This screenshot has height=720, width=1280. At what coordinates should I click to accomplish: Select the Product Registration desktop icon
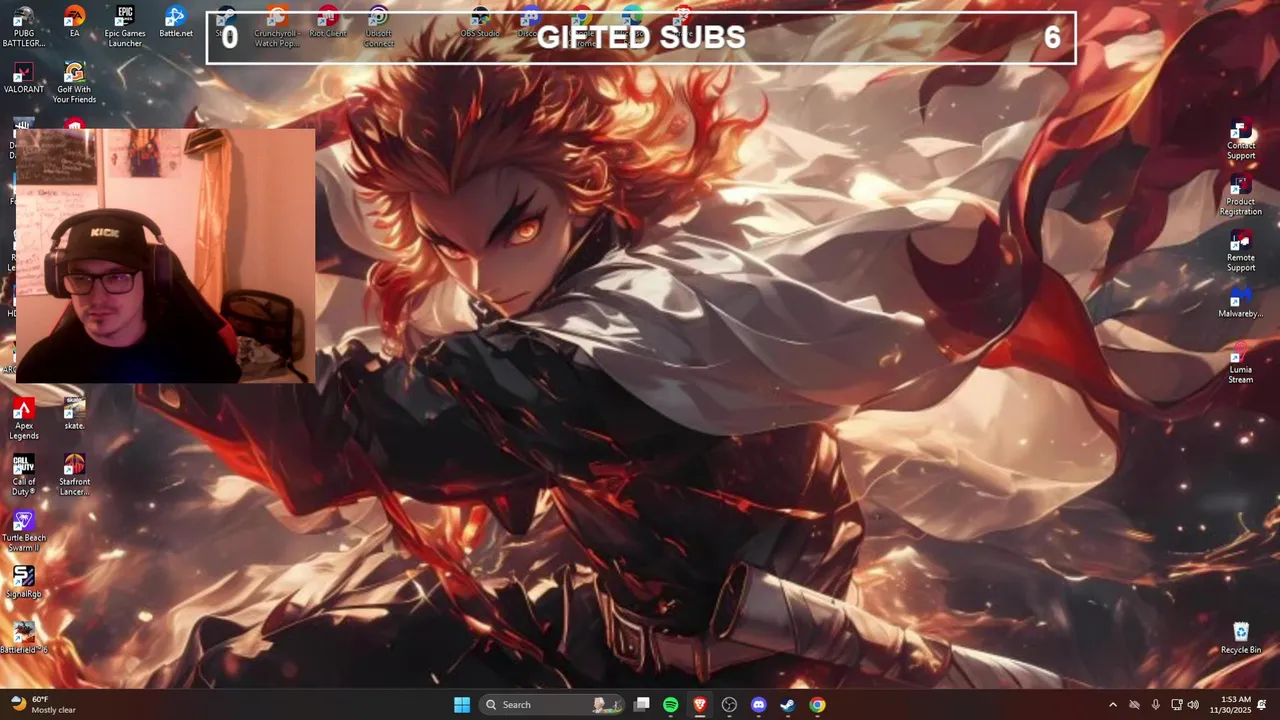[1241, 196]
